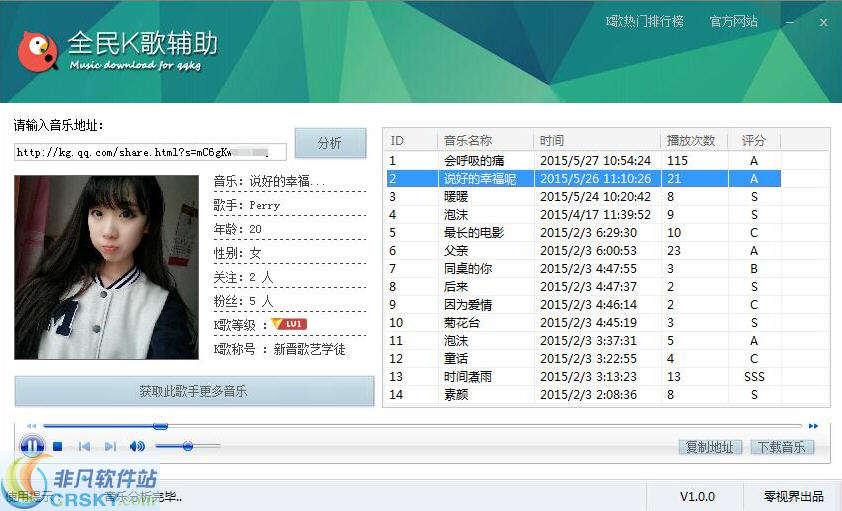842x511 pixels.
Task: Click the seek bar position handle
Action: tap(160, 426)
